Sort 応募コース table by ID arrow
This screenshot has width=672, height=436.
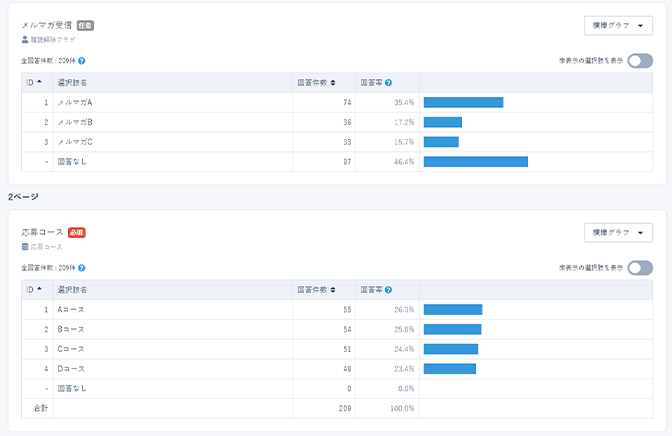coord(39,290)
